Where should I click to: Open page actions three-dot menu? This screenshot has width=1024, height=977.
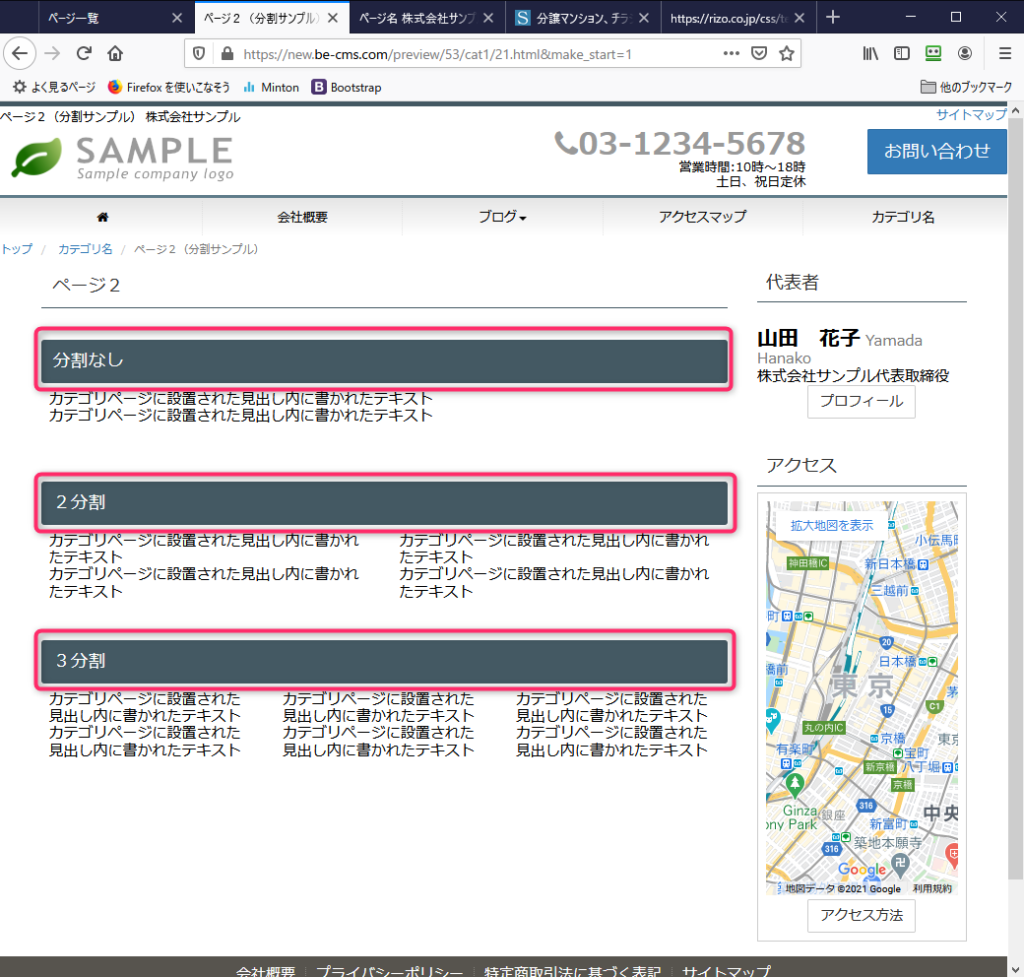click(x=732, y=54)
